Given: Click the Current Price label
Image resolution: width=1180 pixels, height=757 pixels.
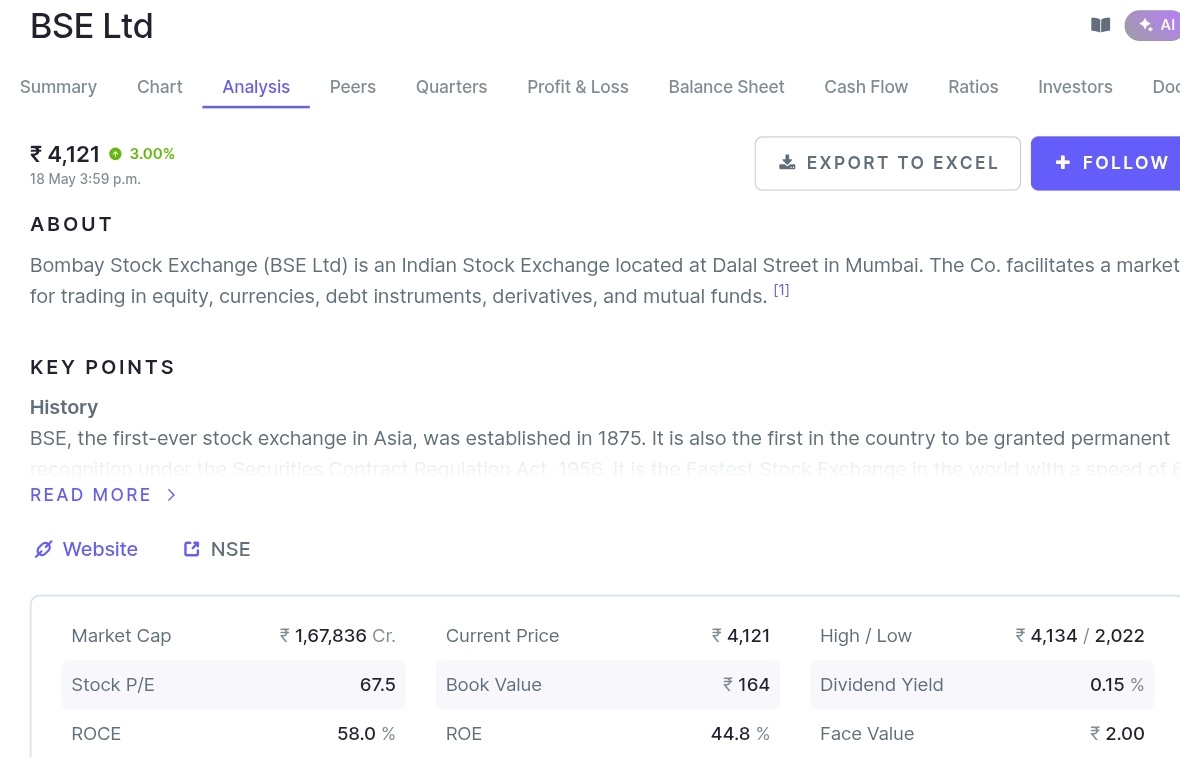Looking at the screenshot, I should tap(503, 636).
